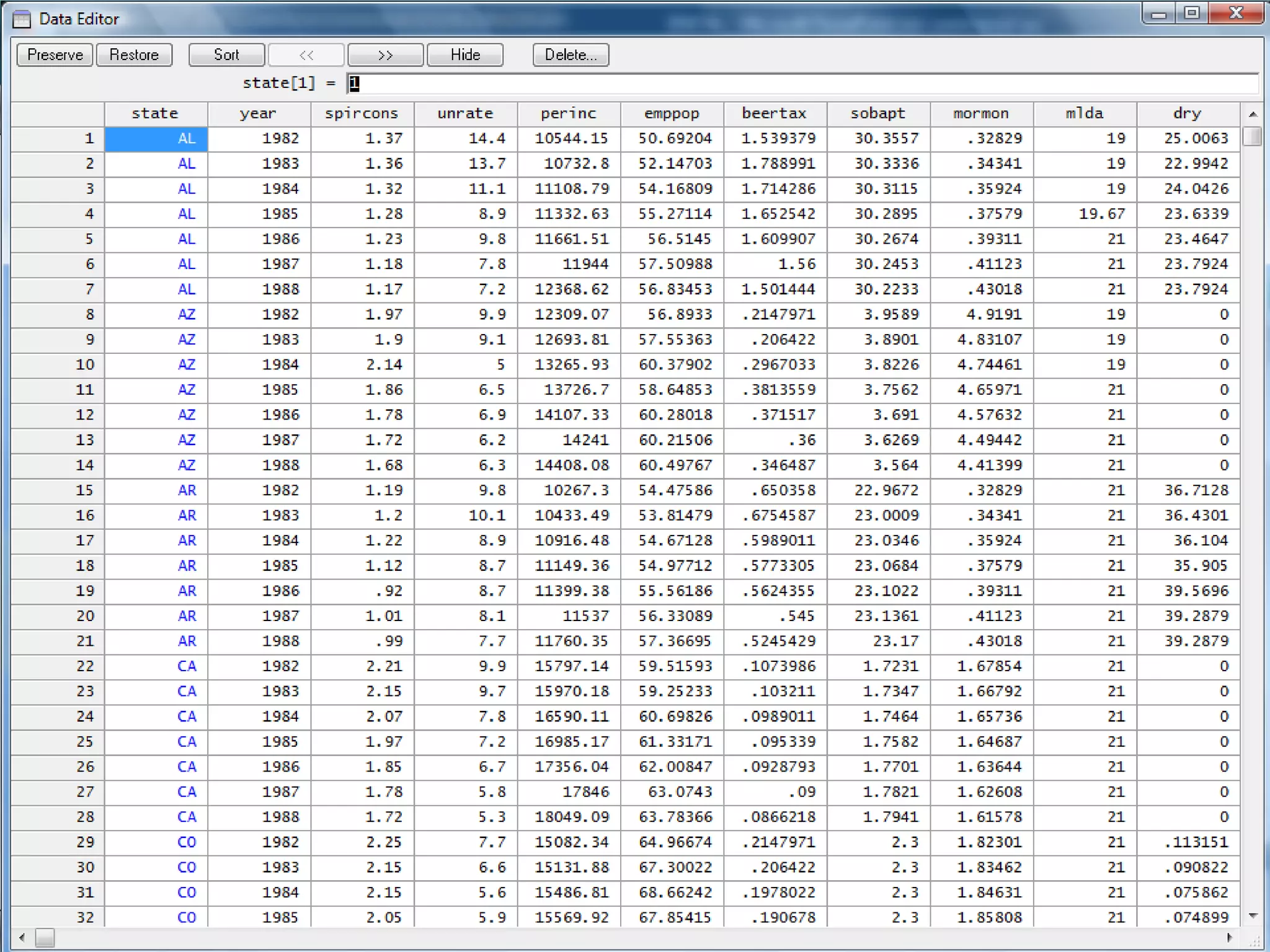Select the beertax column header
Image resolution: width=1270 pixels, height=952 pixels.
(x=775, y=113)
